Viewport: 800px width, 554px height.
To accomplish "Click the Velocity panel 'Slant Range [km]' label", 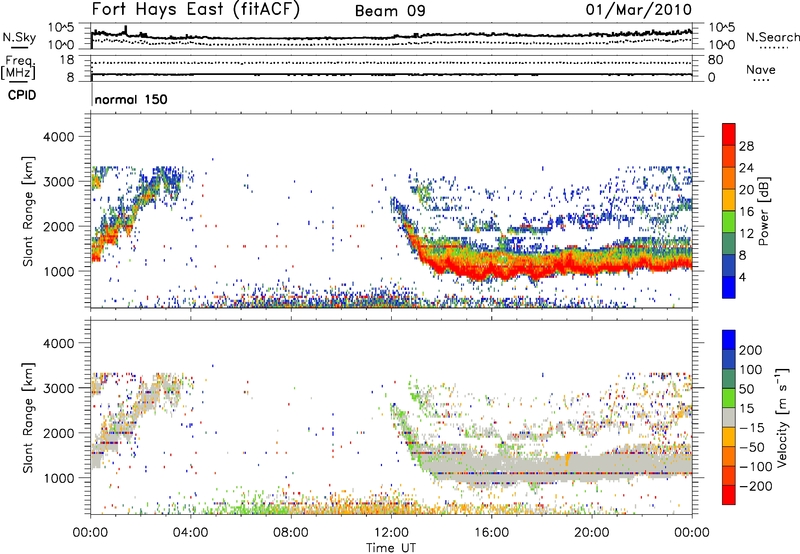I will tap(28, 417).
